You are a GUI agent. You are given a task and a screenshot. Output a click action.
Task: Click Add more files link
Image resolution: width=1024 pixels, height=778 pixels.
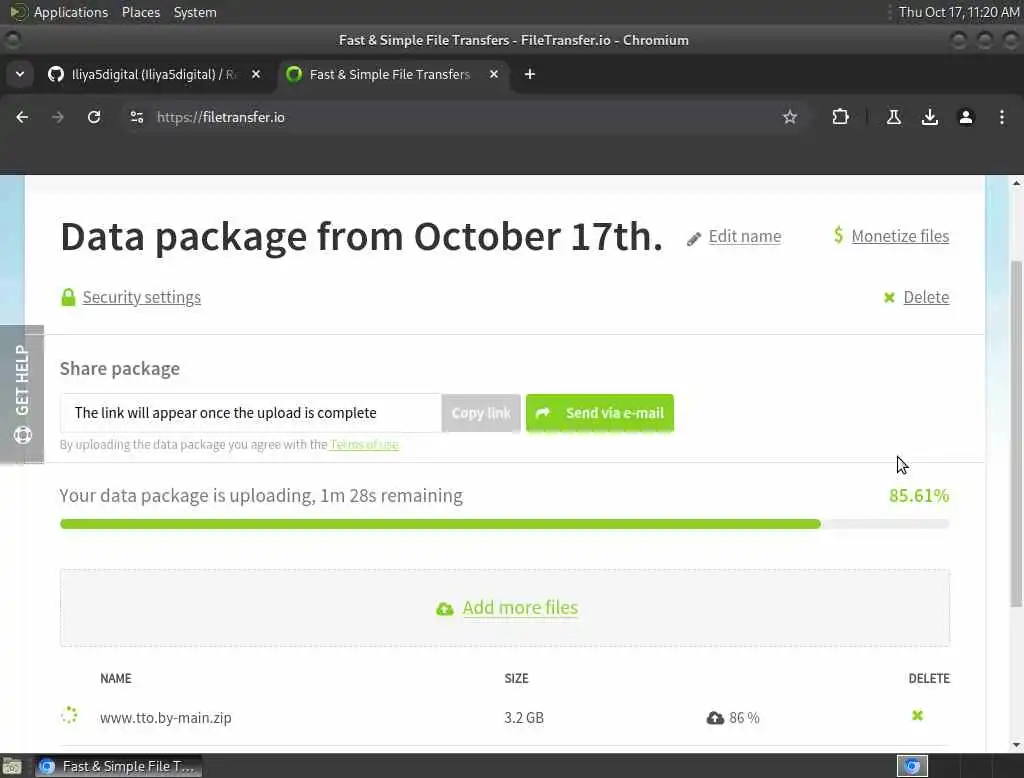pyautogui.click(x=520, y=608)
